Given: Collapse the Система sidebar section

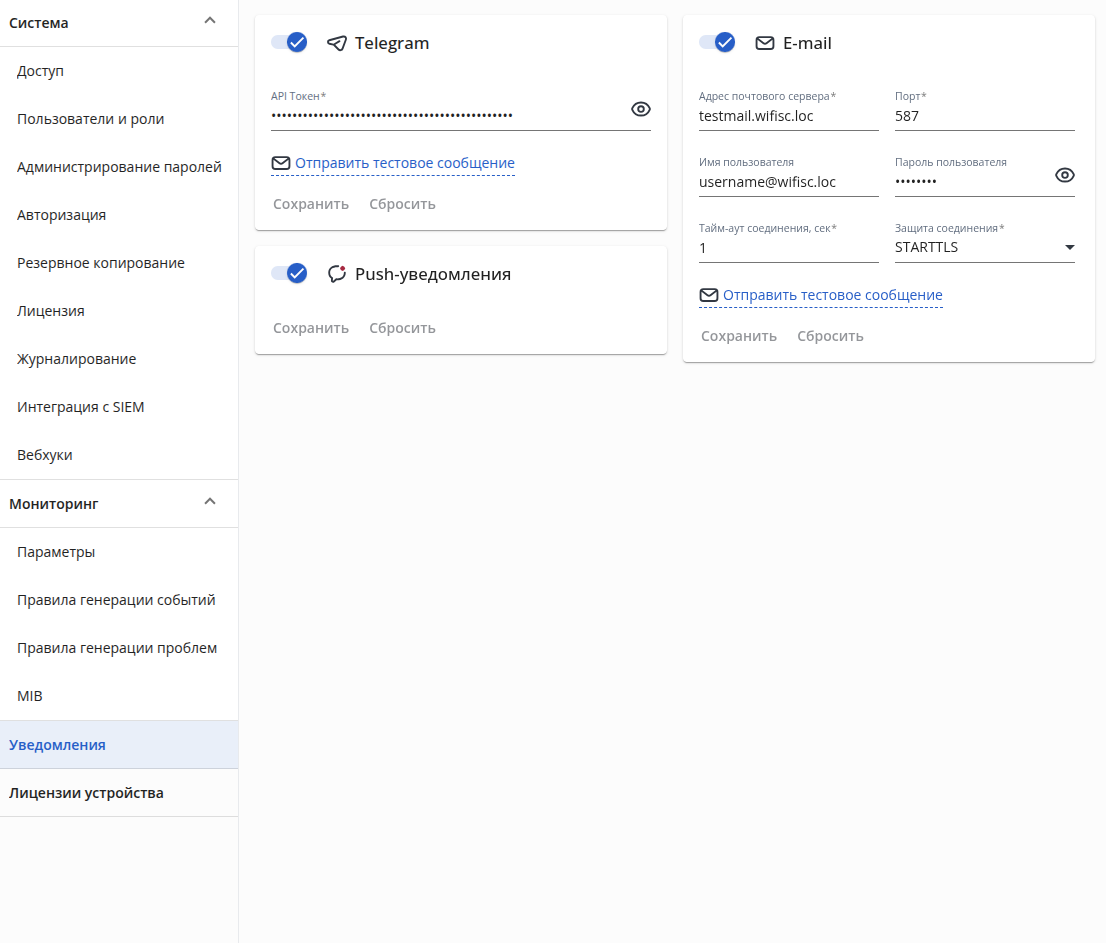Looking at the screenshot, I should (x=209, y=20).
